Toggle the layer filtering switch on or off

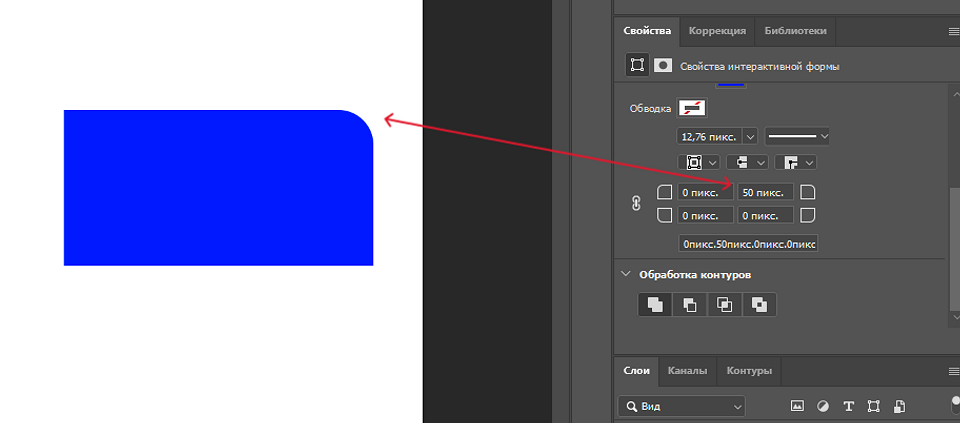coord(955,405)
